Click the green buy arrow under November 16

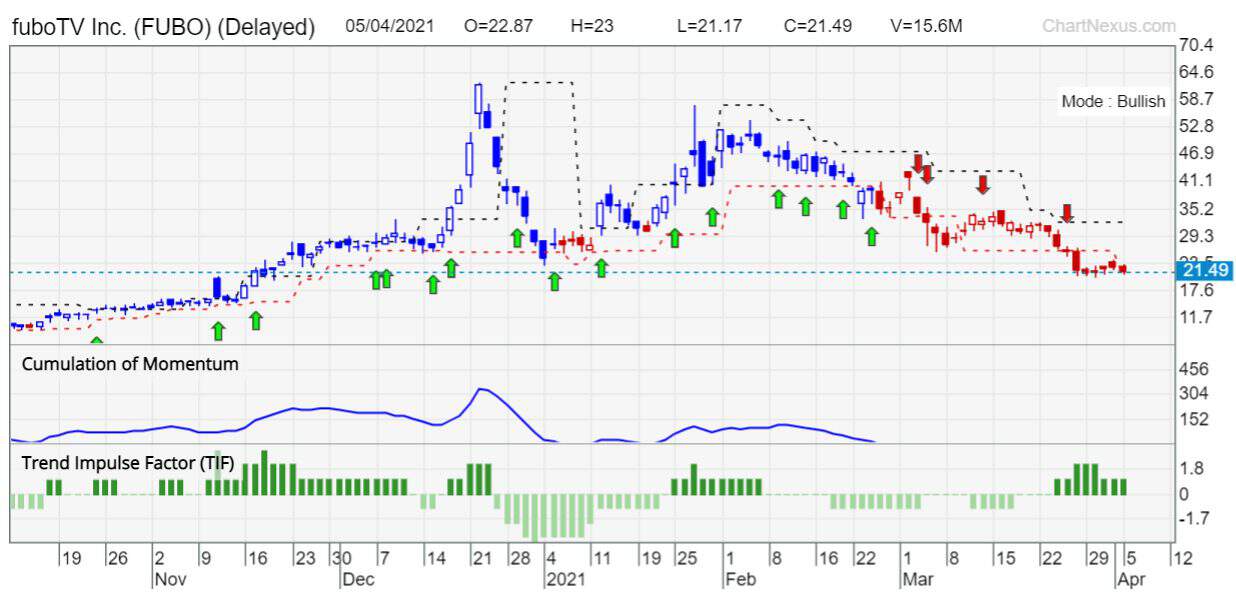click(255, 320)
